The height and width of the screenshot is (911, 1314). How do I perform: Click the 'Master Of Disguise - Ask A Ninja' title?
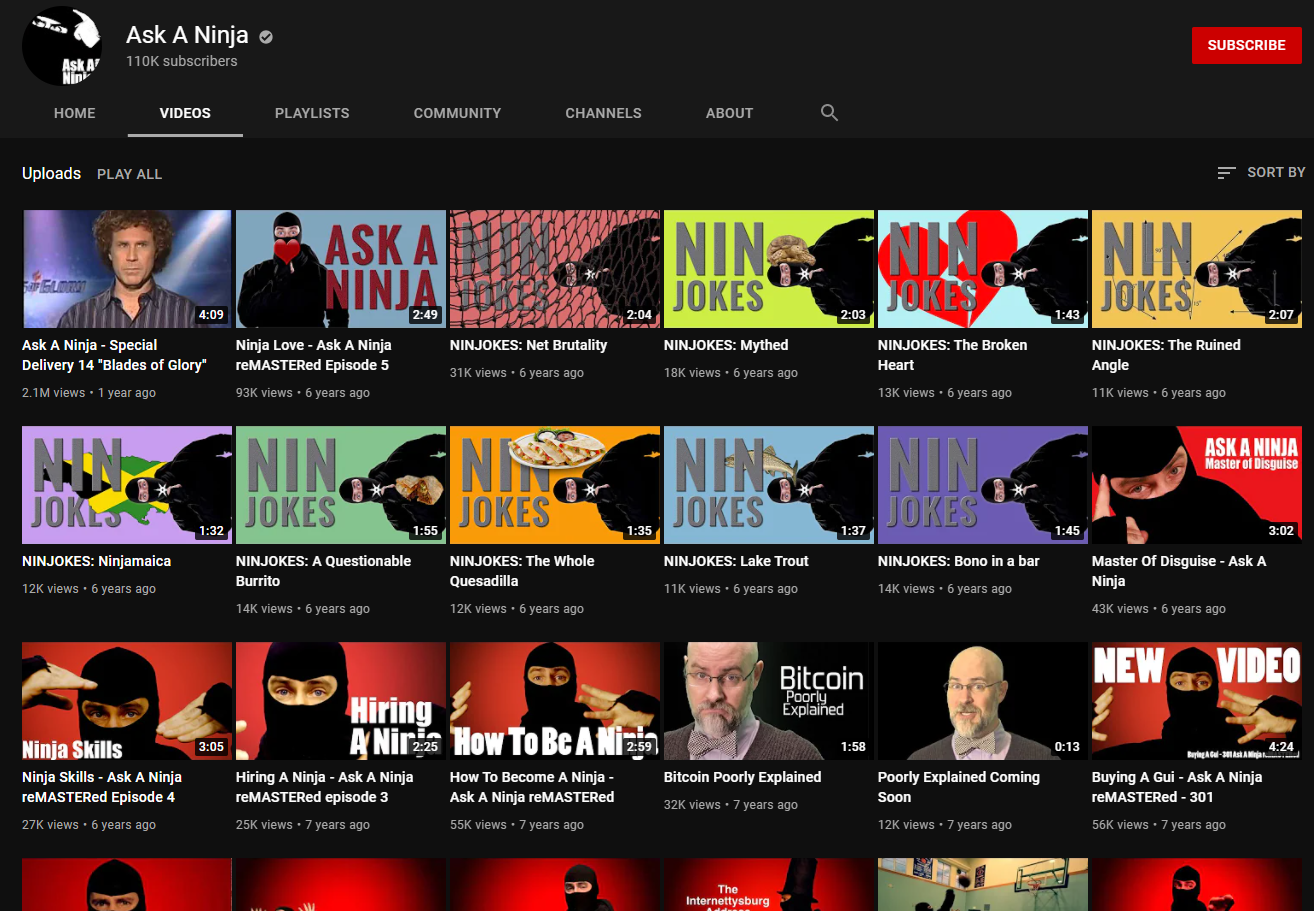pyautogui.click(x=1179, y=571)
